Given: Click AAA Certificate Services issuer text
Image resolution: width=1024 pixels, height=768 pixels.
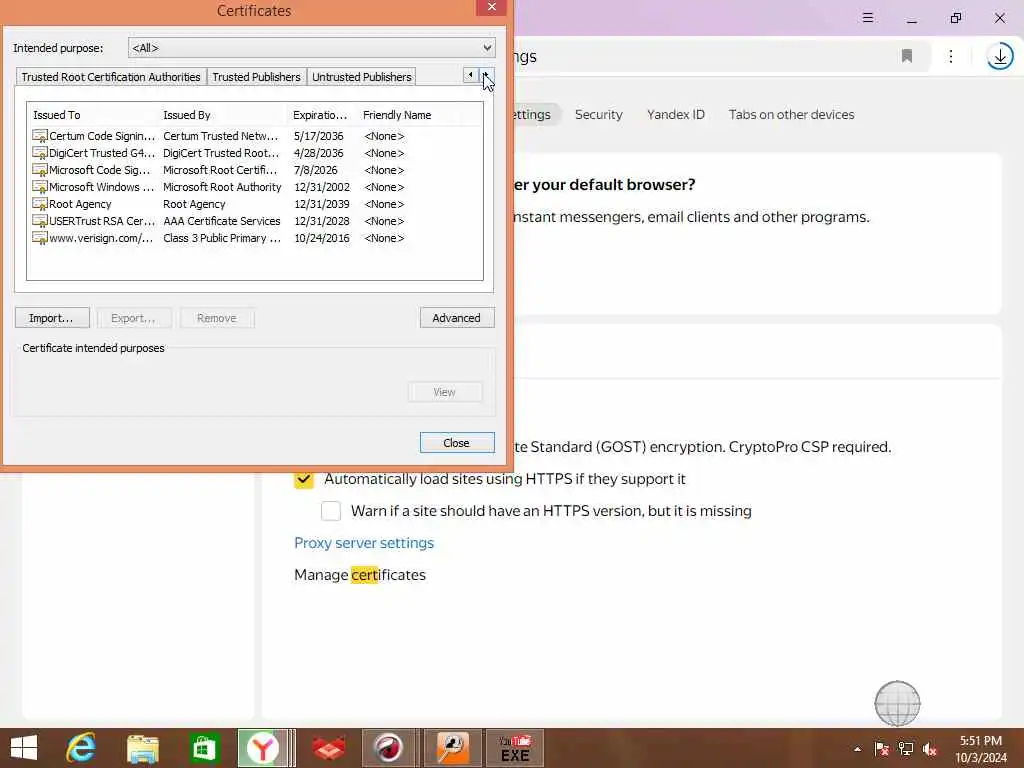Looking at the screenshot, I should pos(222,221).
